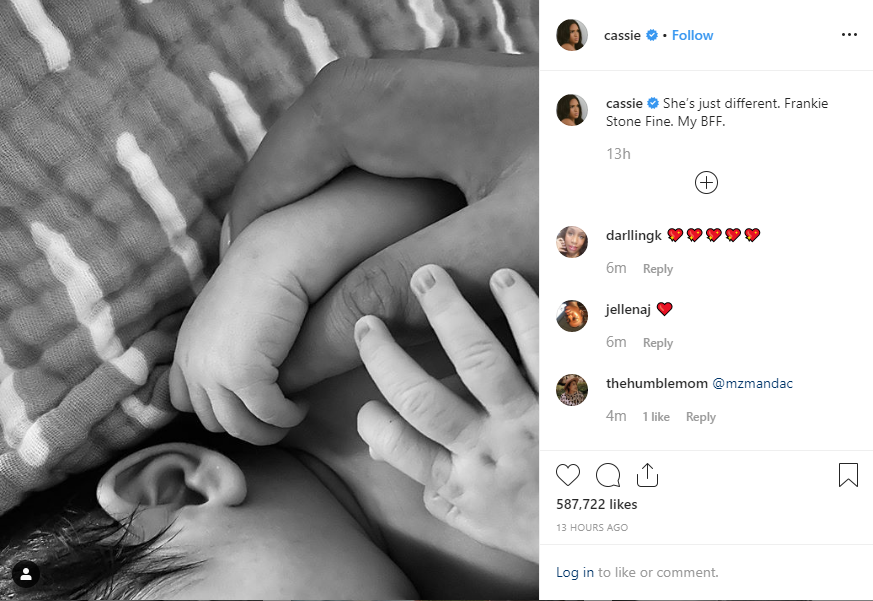The width and height of the screenshot is (873, 601).
Task: Like the post with the heart icon
Action: pyautogui.click(x=568, y=475)
